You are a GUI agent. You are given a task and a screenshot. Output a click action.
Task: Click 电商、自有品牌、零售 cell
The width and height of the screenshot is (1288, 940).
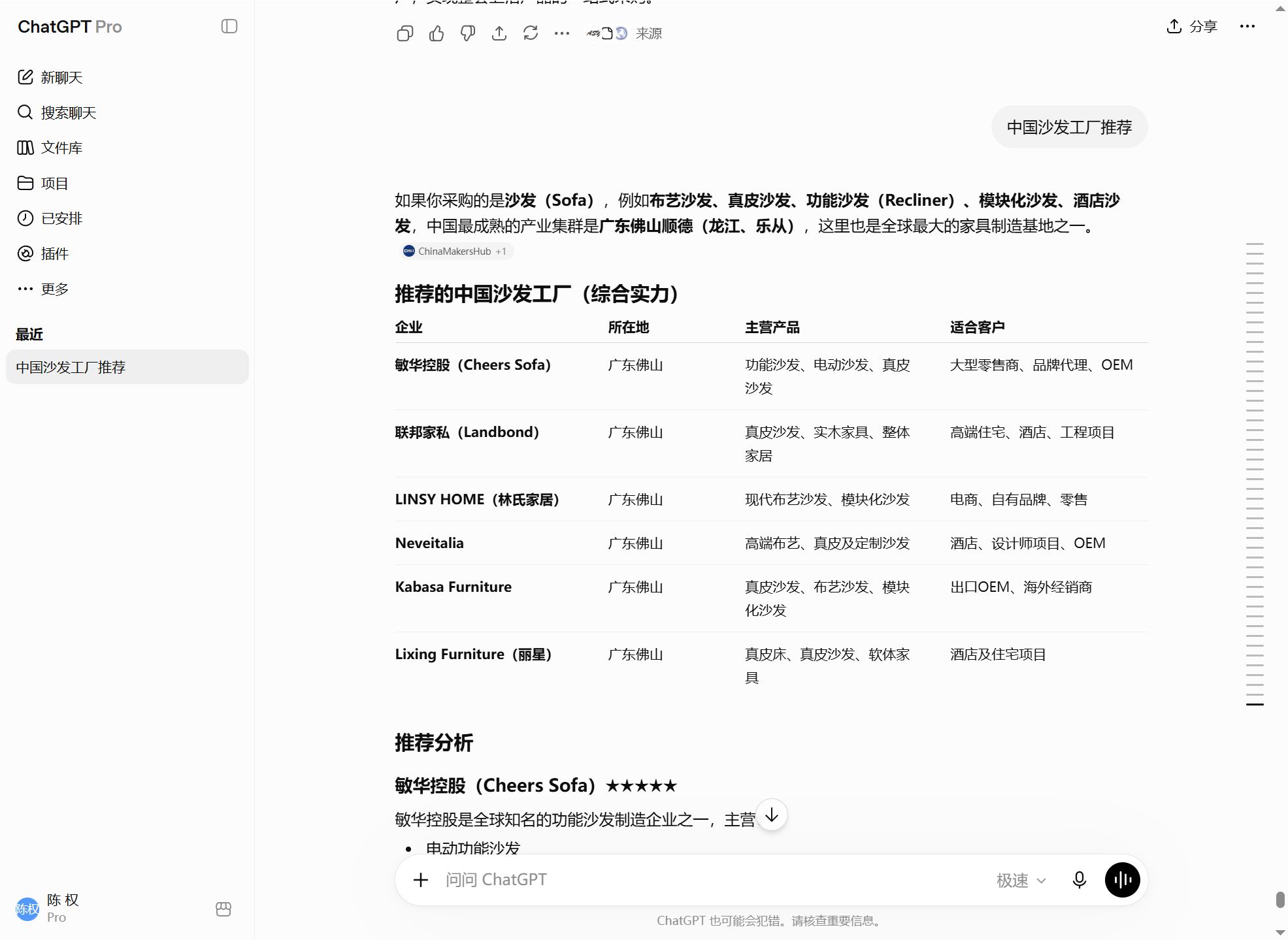pos(1019,499)
